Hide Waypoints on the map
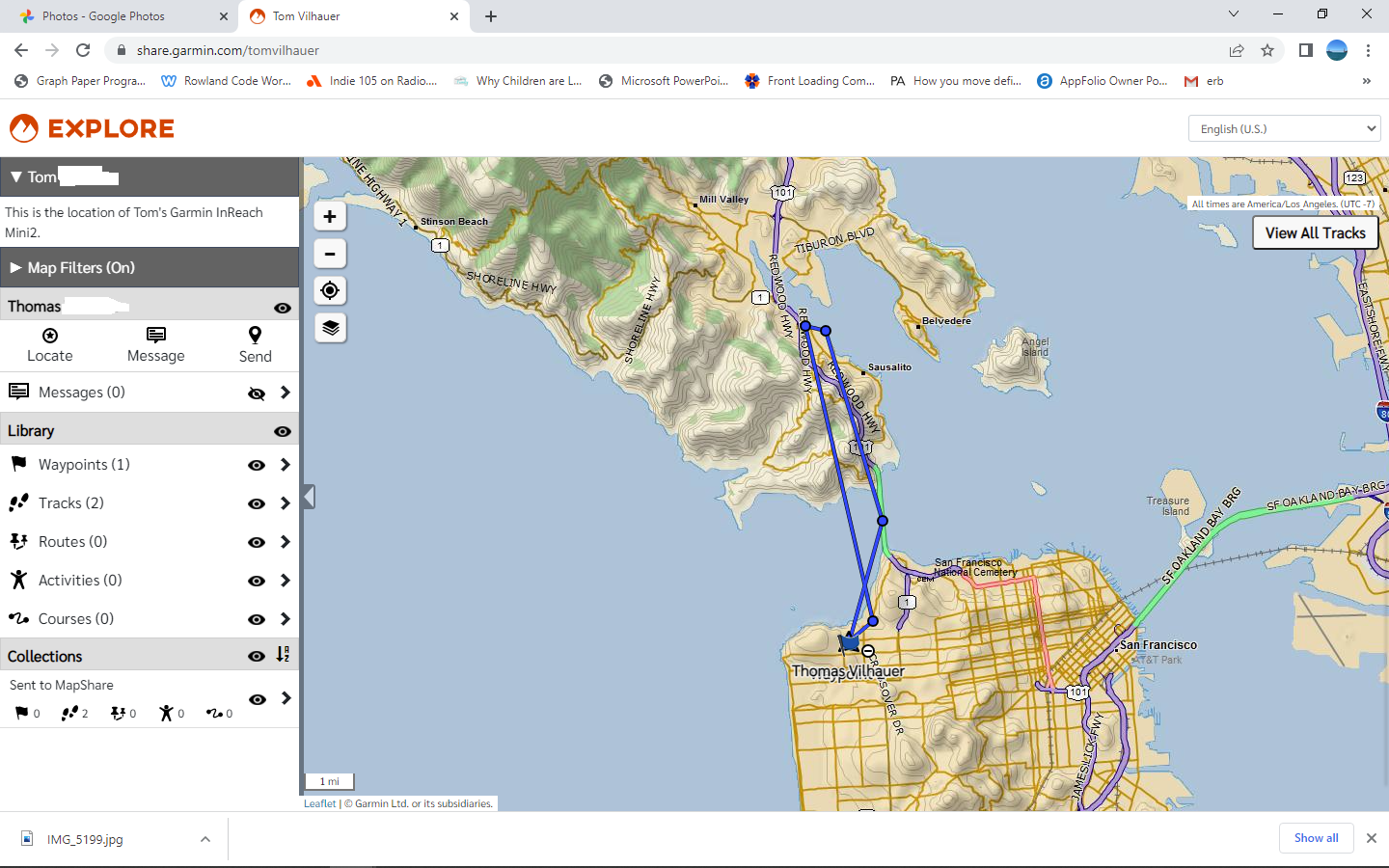This screenshot has height=868, width=1389. [x=257, y=465]
